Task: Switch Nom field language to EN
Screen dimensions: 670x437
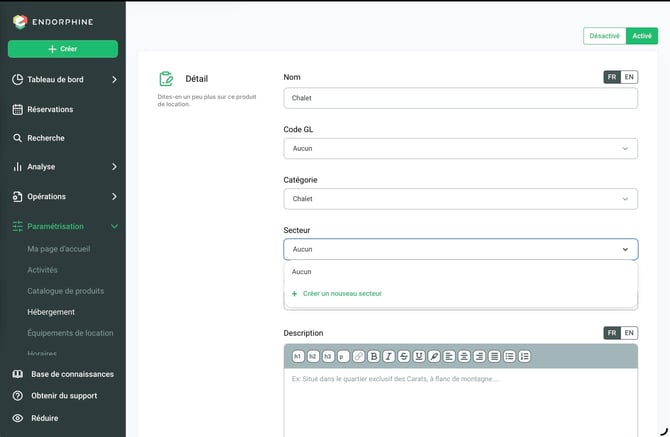Action: click(629, 77)
